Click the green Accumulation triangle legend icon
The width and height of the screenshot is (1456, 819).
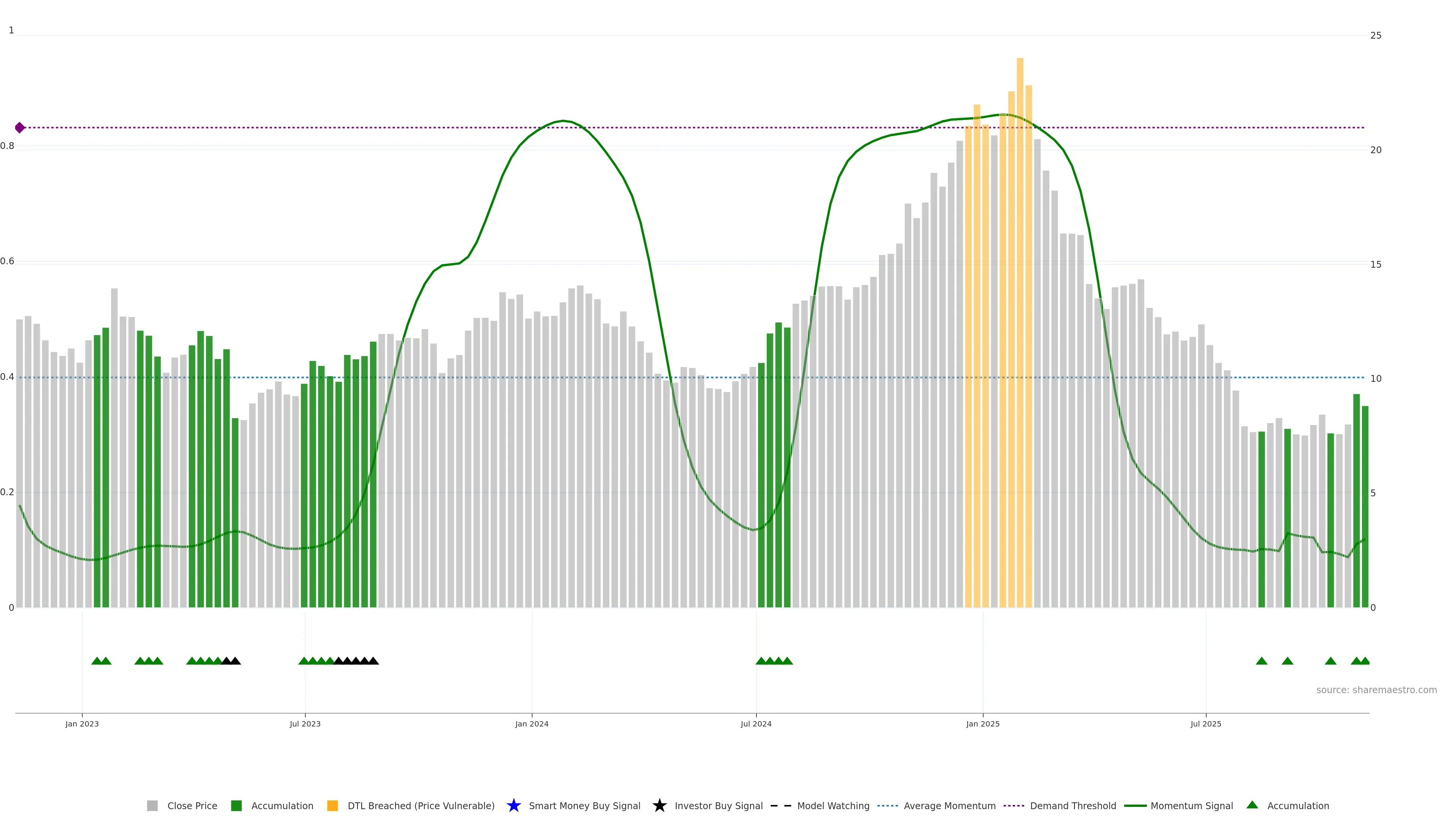pos(1252,805)
